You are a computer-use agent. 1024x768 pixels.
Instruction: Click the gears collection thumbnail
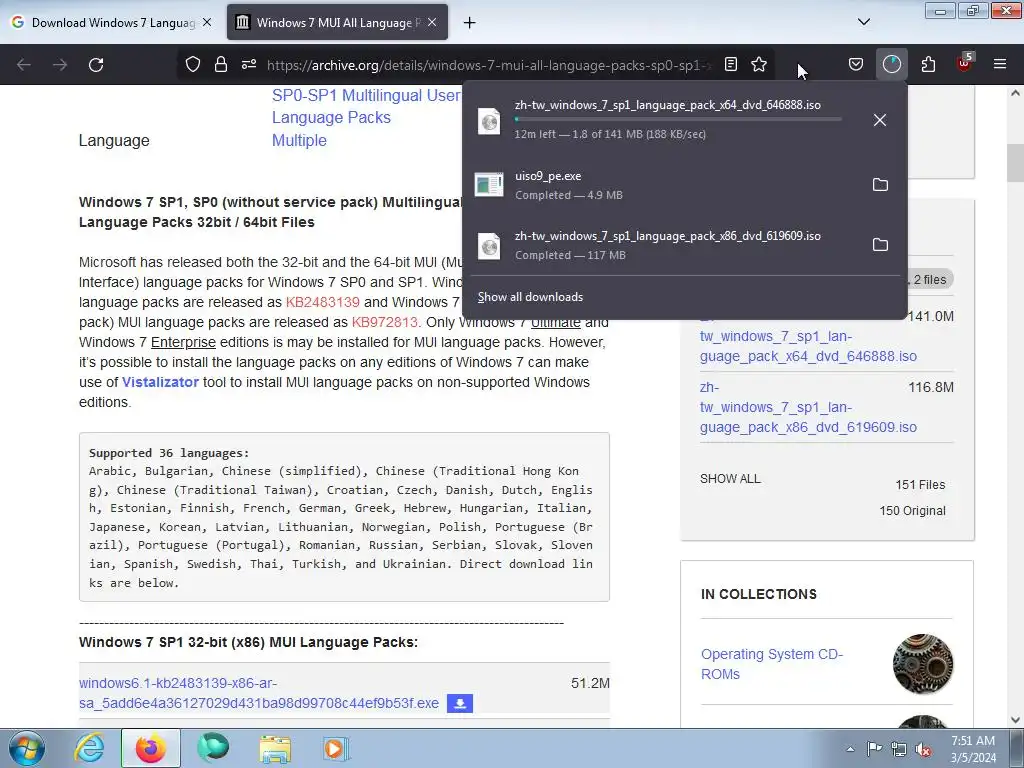click(923, 664)
